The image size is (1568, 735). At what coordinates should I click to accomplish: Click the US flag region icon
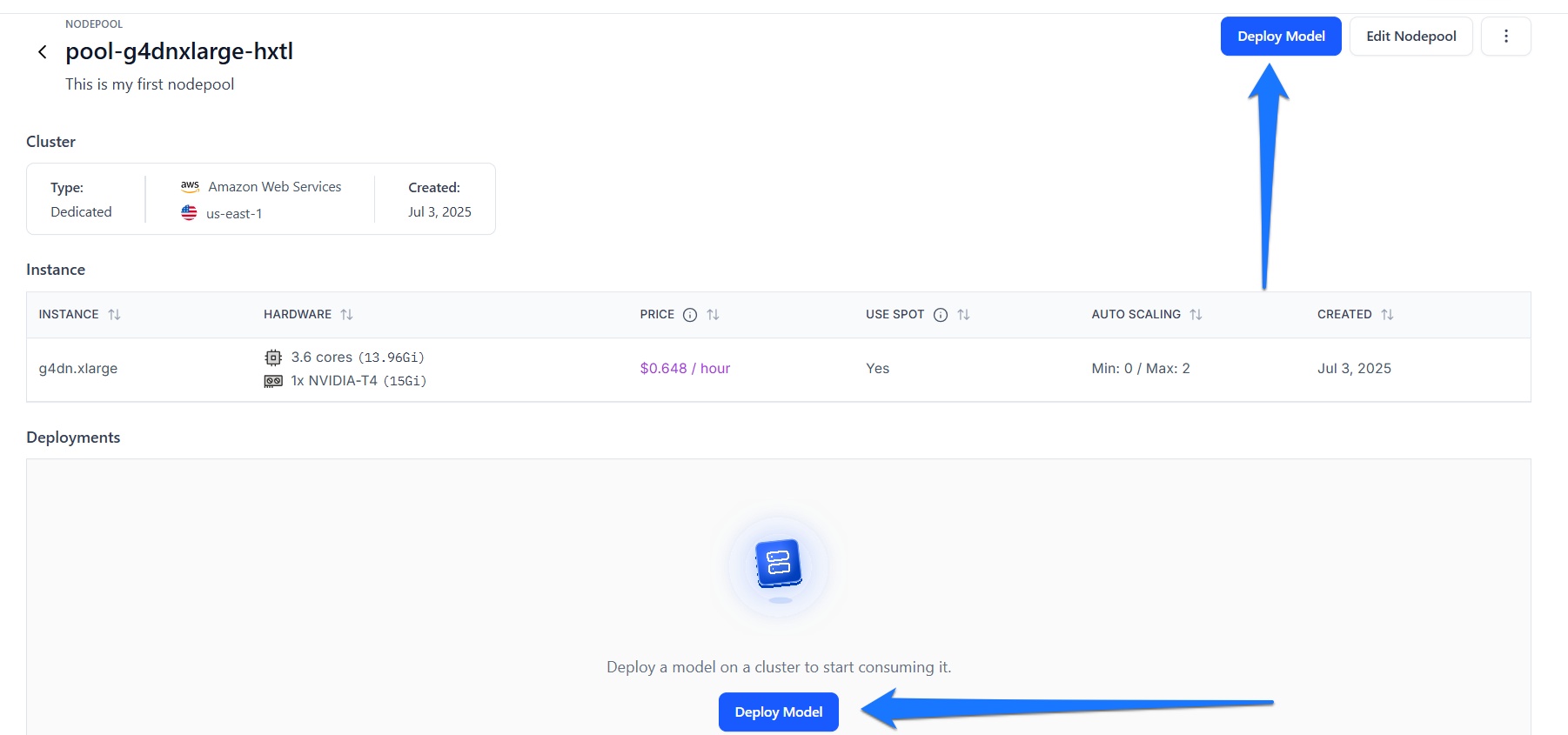pyautogui.click(x=189, y=212)
